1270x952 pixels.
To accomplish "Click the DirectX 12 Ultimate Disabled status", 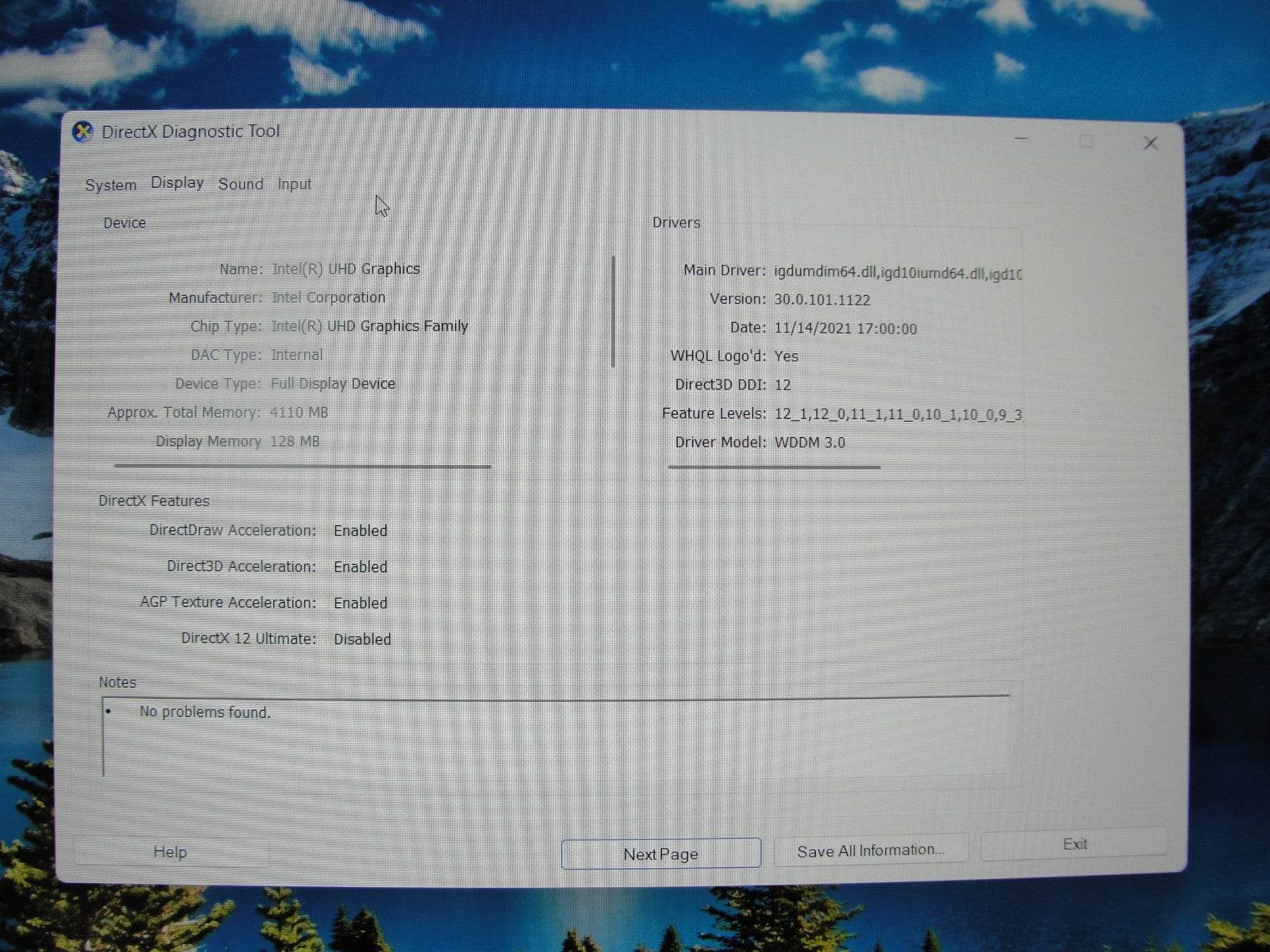I will point(362,639).
